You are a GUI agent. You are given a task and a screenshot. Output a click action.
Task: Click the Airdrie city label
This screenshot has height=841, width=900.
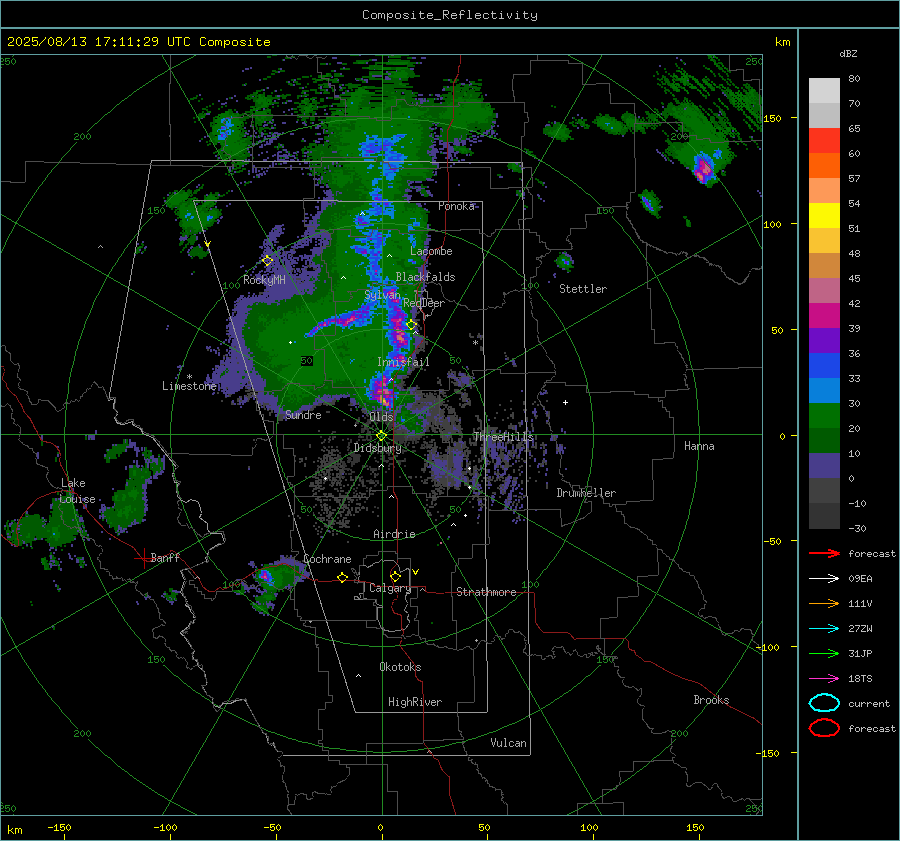[x=394, y=534]
